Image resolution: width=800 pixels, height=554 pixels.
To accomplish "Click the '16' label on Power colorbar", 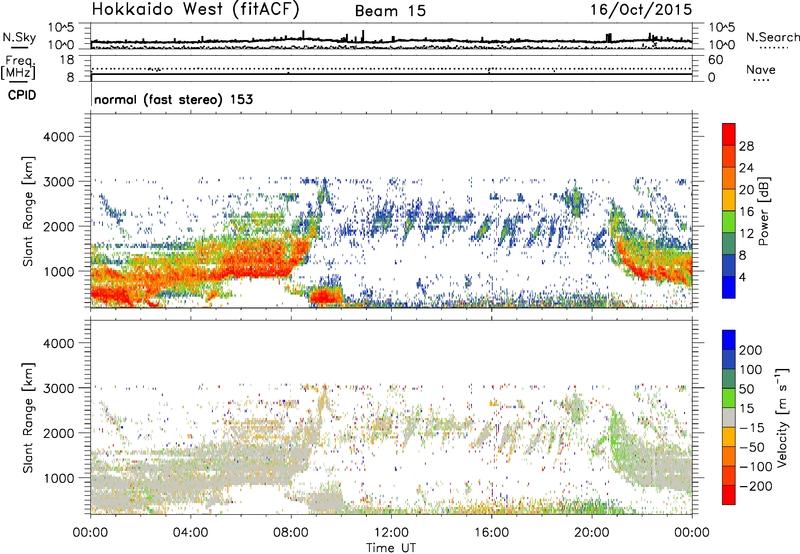I will (746, 212).
